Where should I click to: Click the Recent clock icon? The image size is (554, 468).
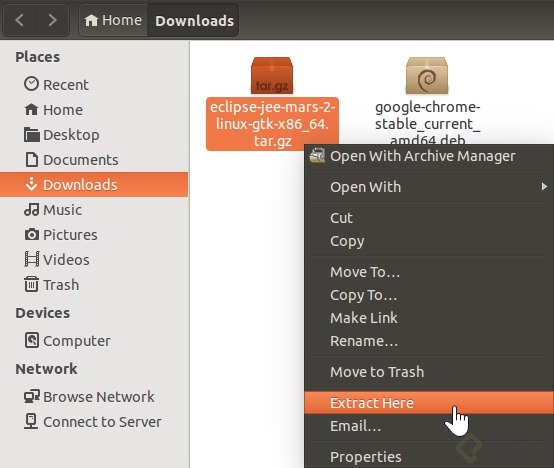click(31, 84)
